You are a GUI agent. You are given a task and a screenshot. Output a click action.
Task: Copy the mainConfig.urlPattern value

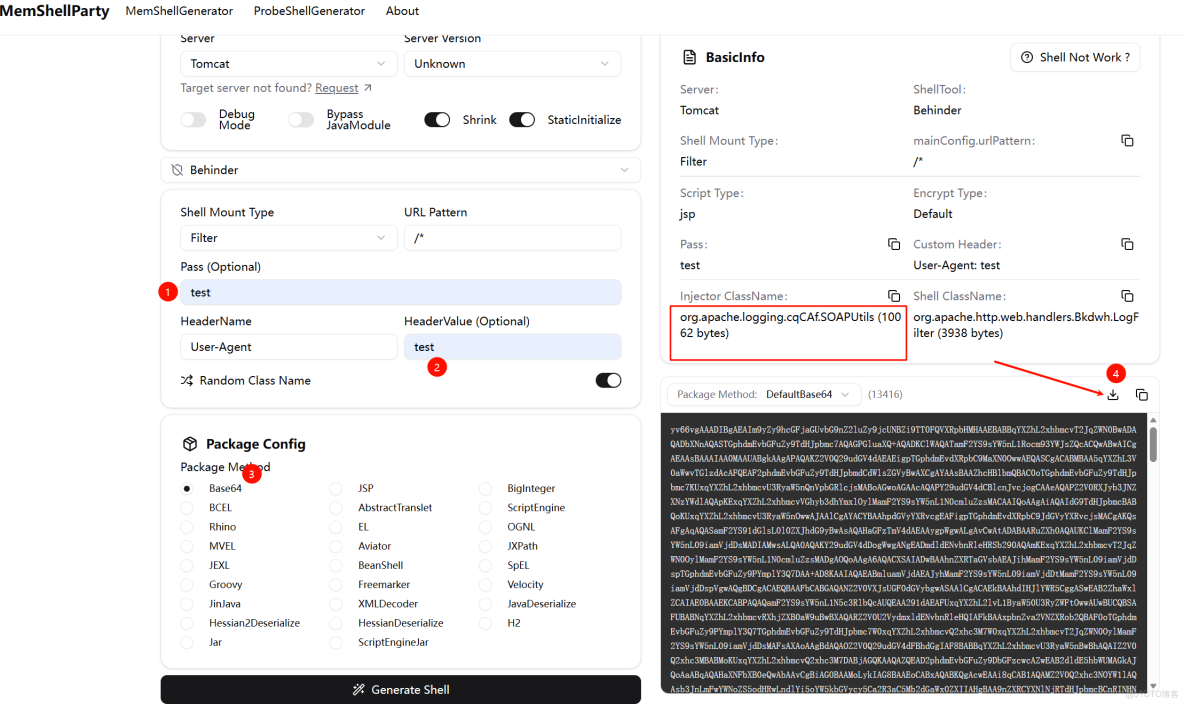(1127, 141)
